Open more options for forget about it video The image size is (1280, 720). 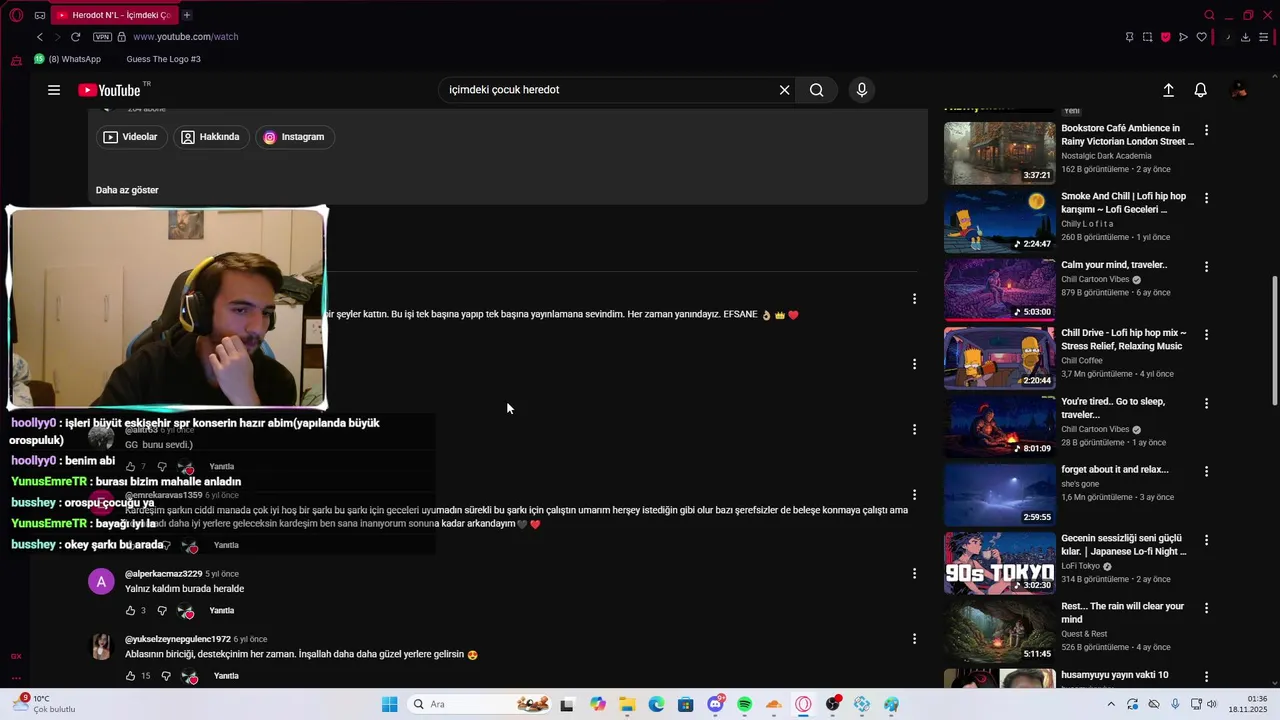click(x=1206, y=471)
